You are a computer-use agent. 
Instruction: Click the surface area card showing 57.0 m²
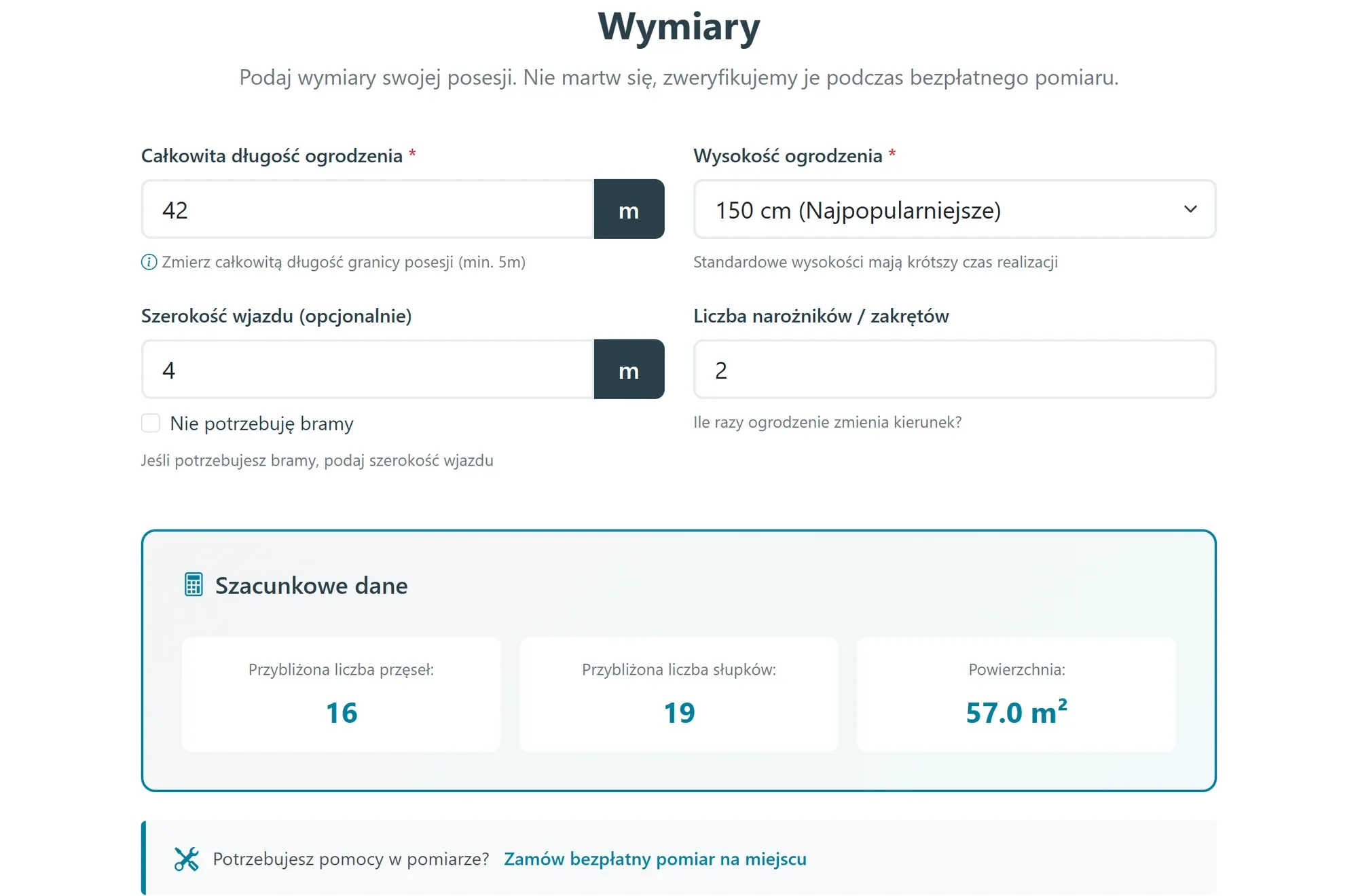coord(1016,694)
